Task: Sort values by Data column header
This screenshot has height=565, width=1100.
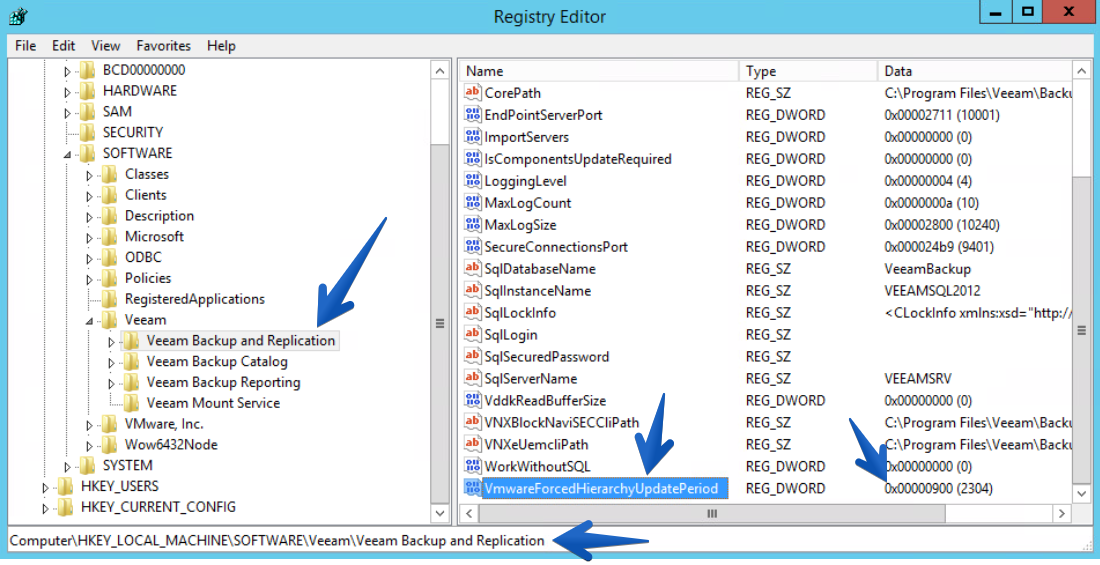Action: (975, 71)
